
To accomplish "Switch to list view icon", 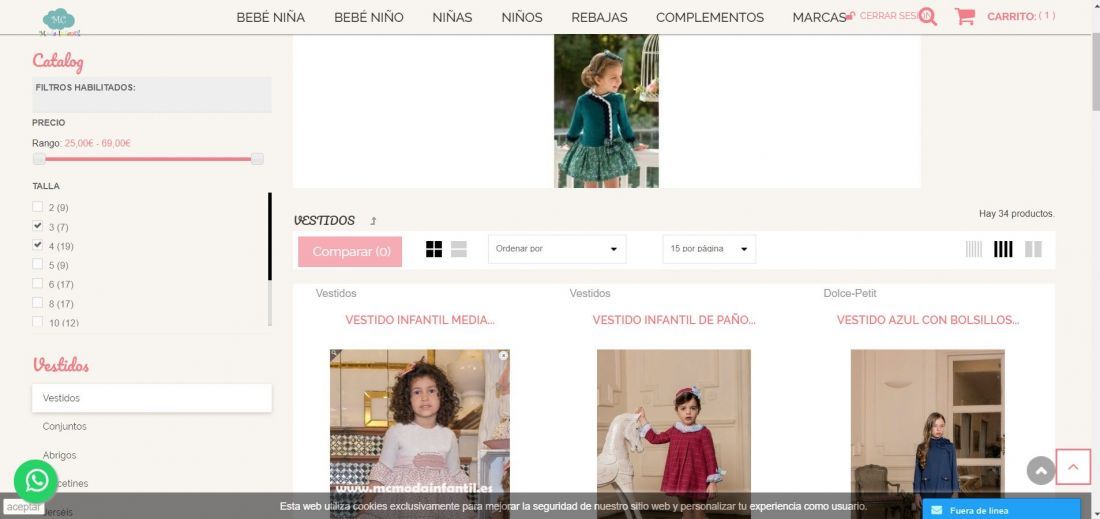I will click(x=459, y=249).
